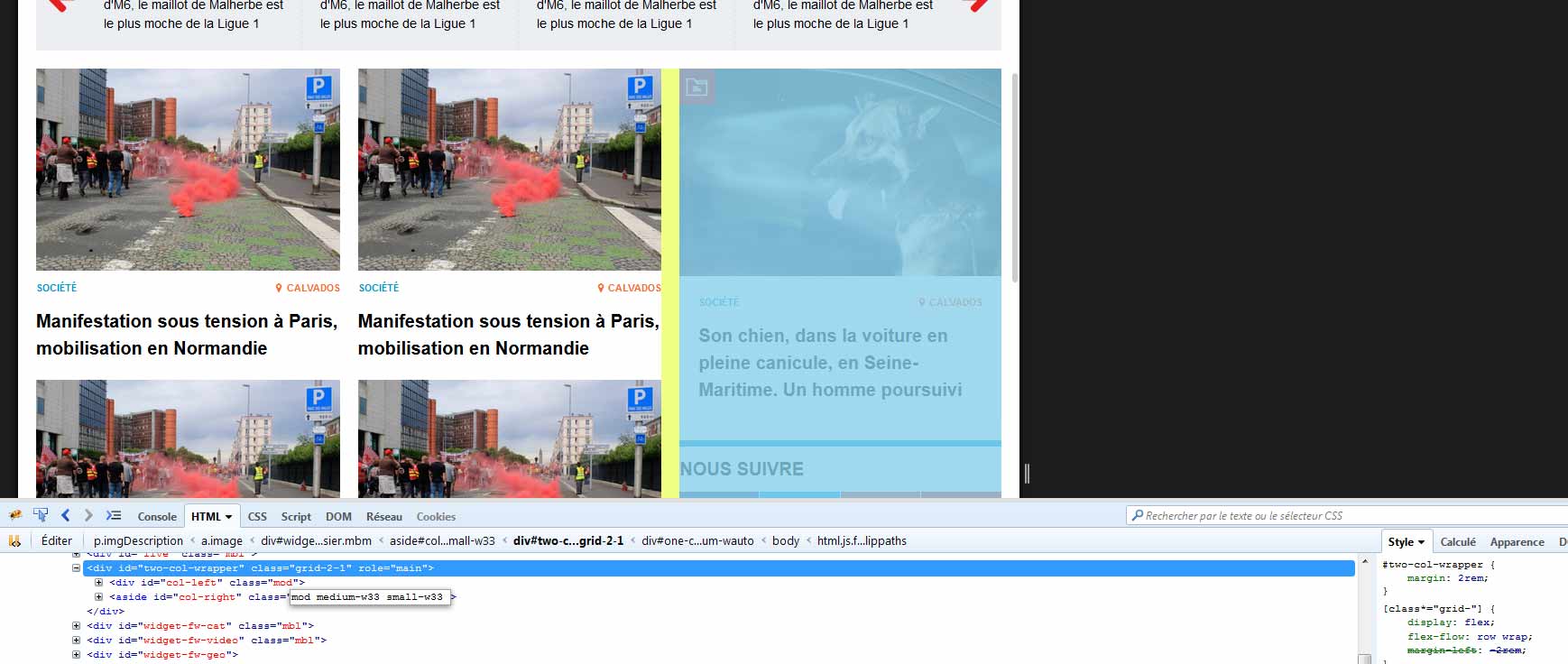Click the [class*="grid-"] selector
Image resolution: width=1568 pixels, height=664 pixels.
click(1434, 609)
